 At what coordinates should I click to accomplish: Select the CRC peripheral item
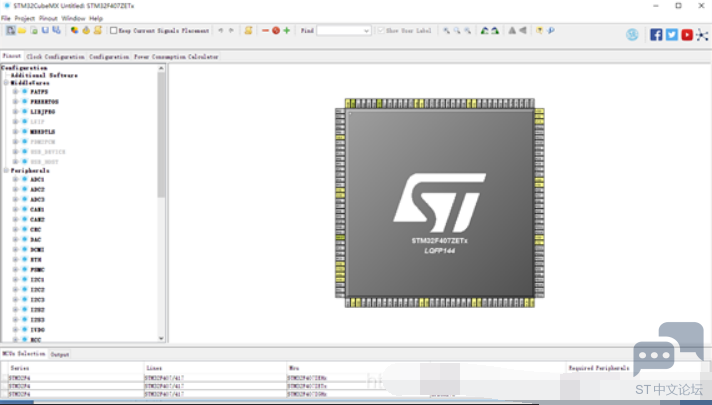click(x=36, y=230)
